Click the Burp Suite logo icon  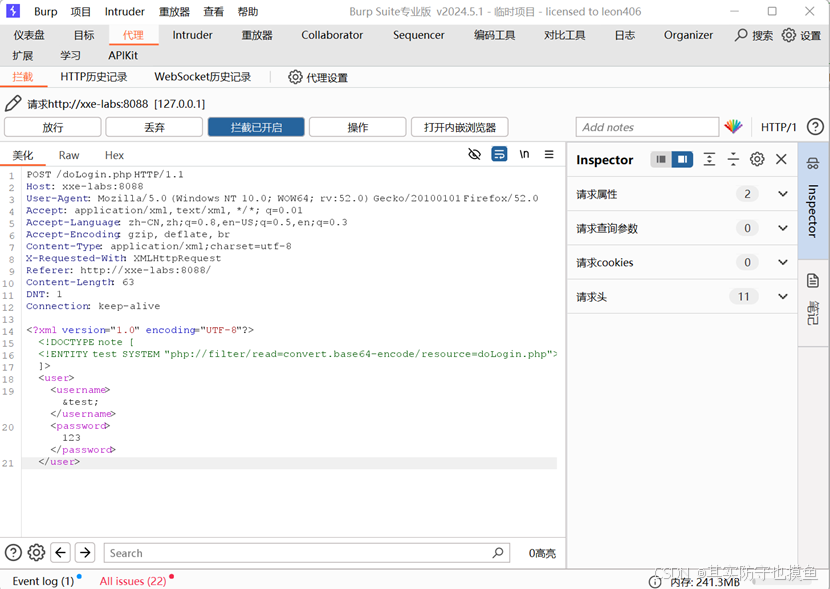[13, 11]
